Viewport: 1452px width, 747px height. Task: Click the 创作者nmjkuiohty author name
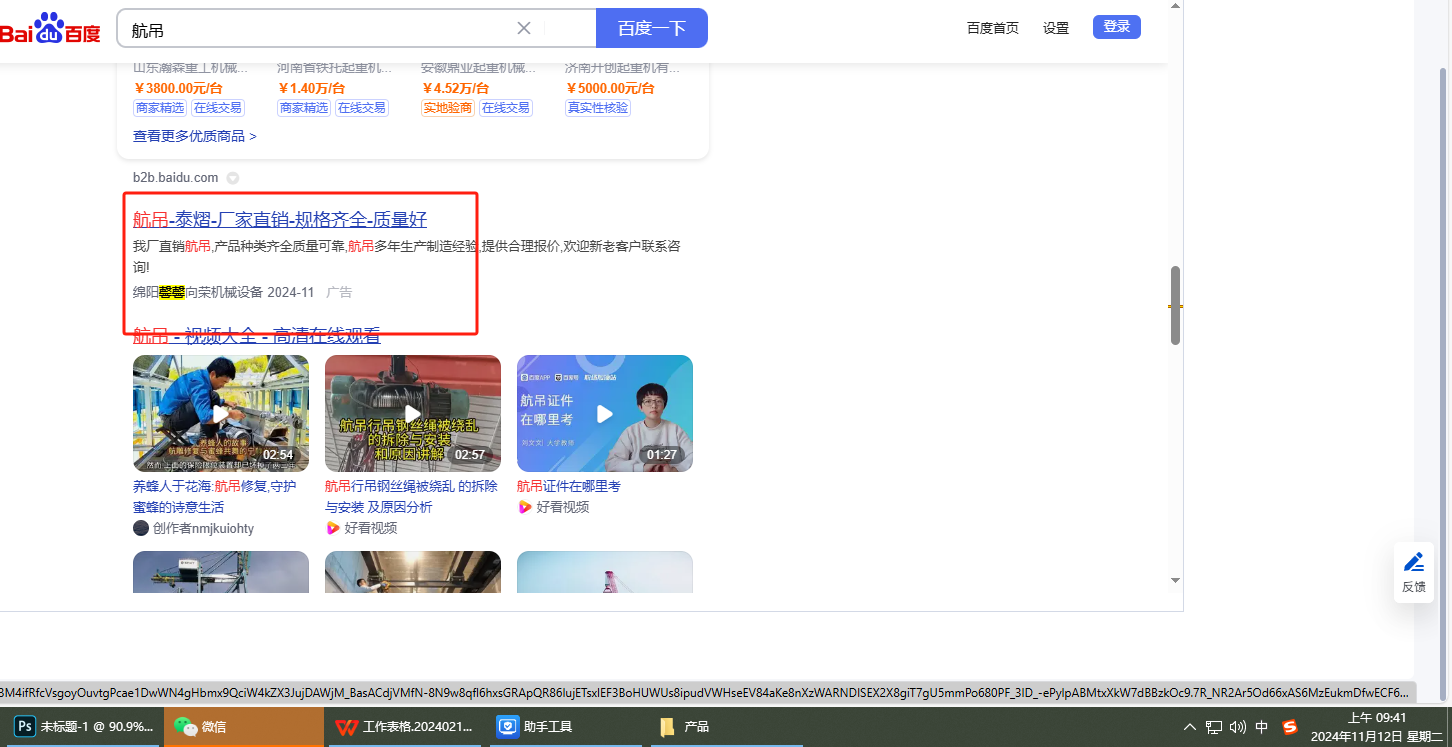click(203, 528)
